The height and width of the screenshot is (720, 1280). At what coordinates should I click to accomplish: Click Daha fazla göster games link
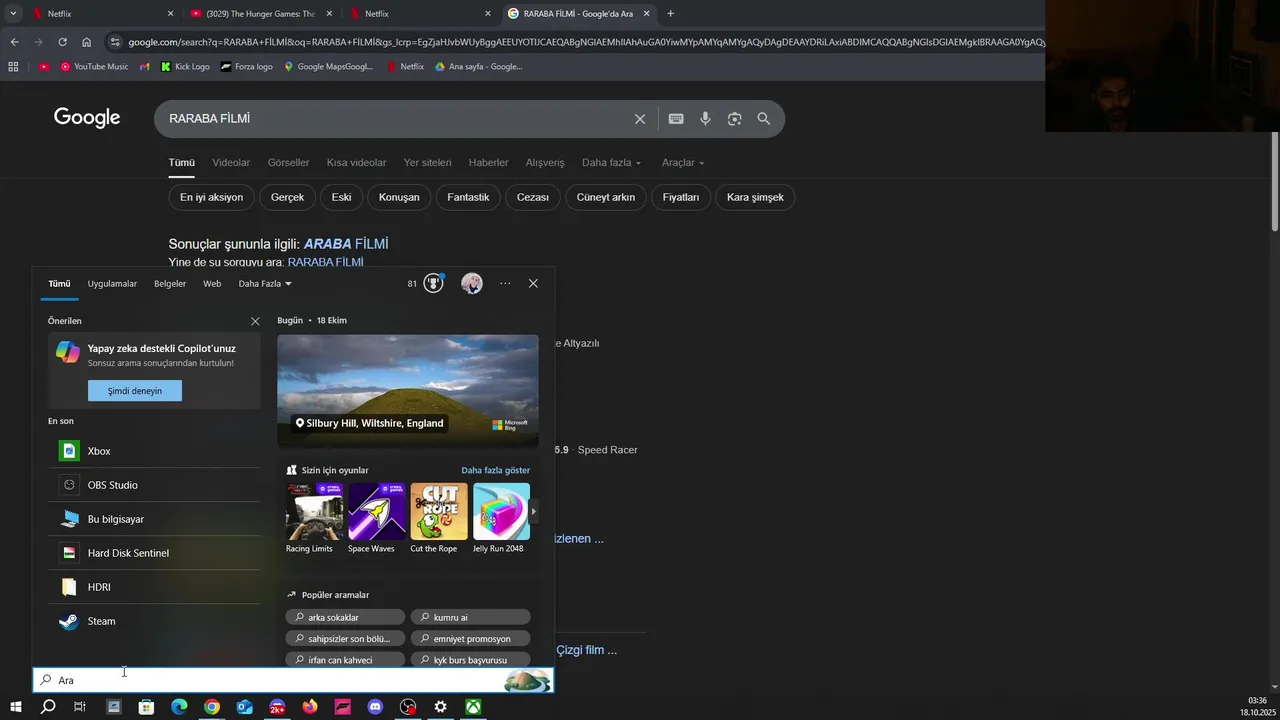[x=496, y=470]
